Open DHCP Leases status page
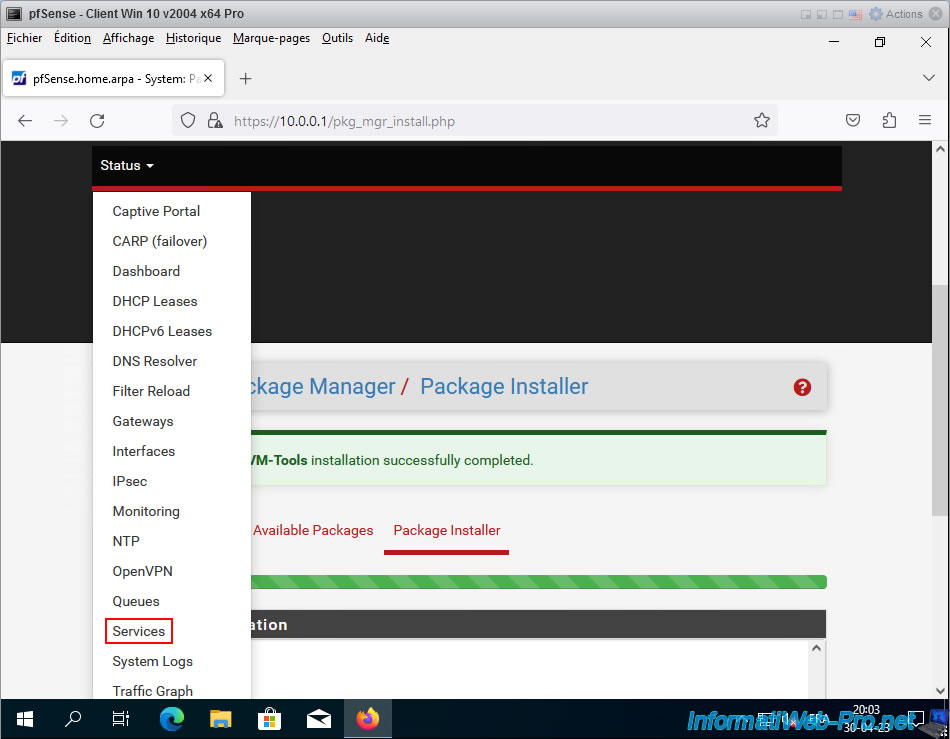 pyautogui.click(x=155, y=301)
